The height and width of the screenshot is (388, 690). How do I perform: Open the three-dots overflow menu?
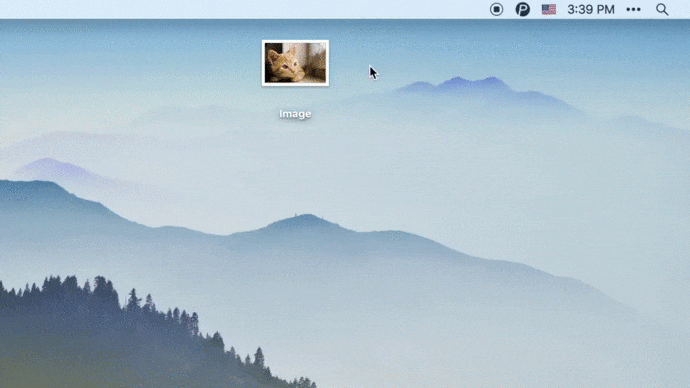tap(633, 9)
